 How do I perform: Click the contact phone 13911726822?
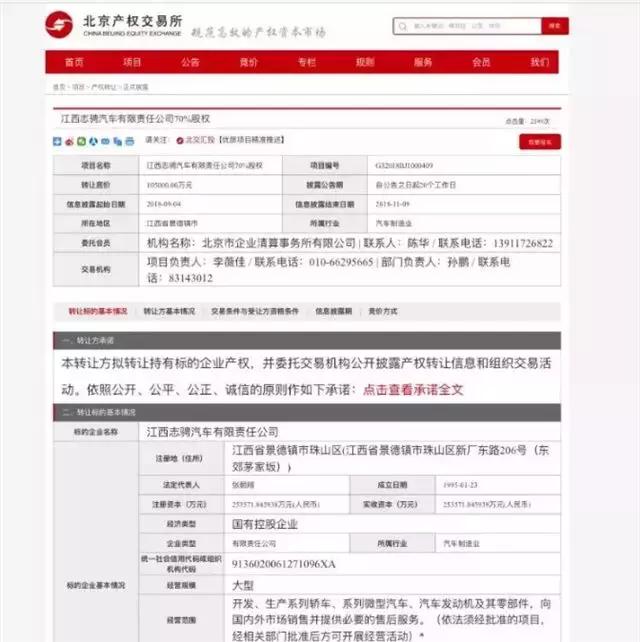click(523, 243)
